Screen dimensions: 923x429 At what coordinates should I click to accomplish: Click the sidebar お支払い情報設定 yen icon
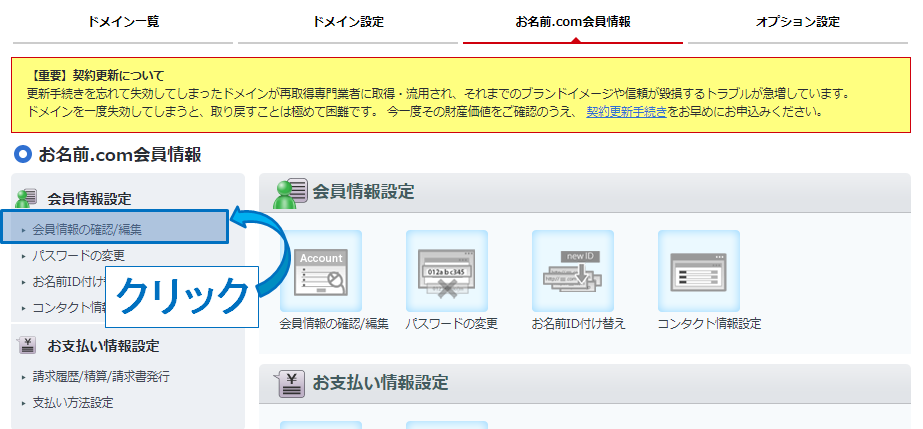pyautogui.click(x=27, y=345)
